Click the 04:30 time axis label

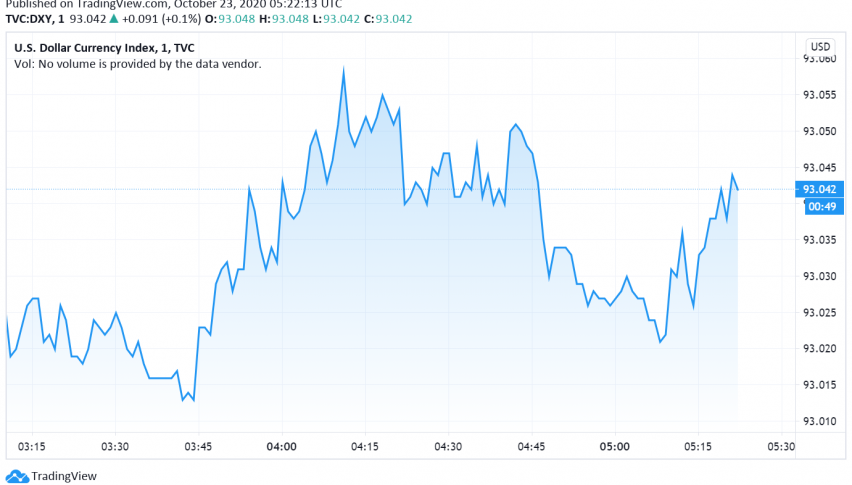point(448,447)
